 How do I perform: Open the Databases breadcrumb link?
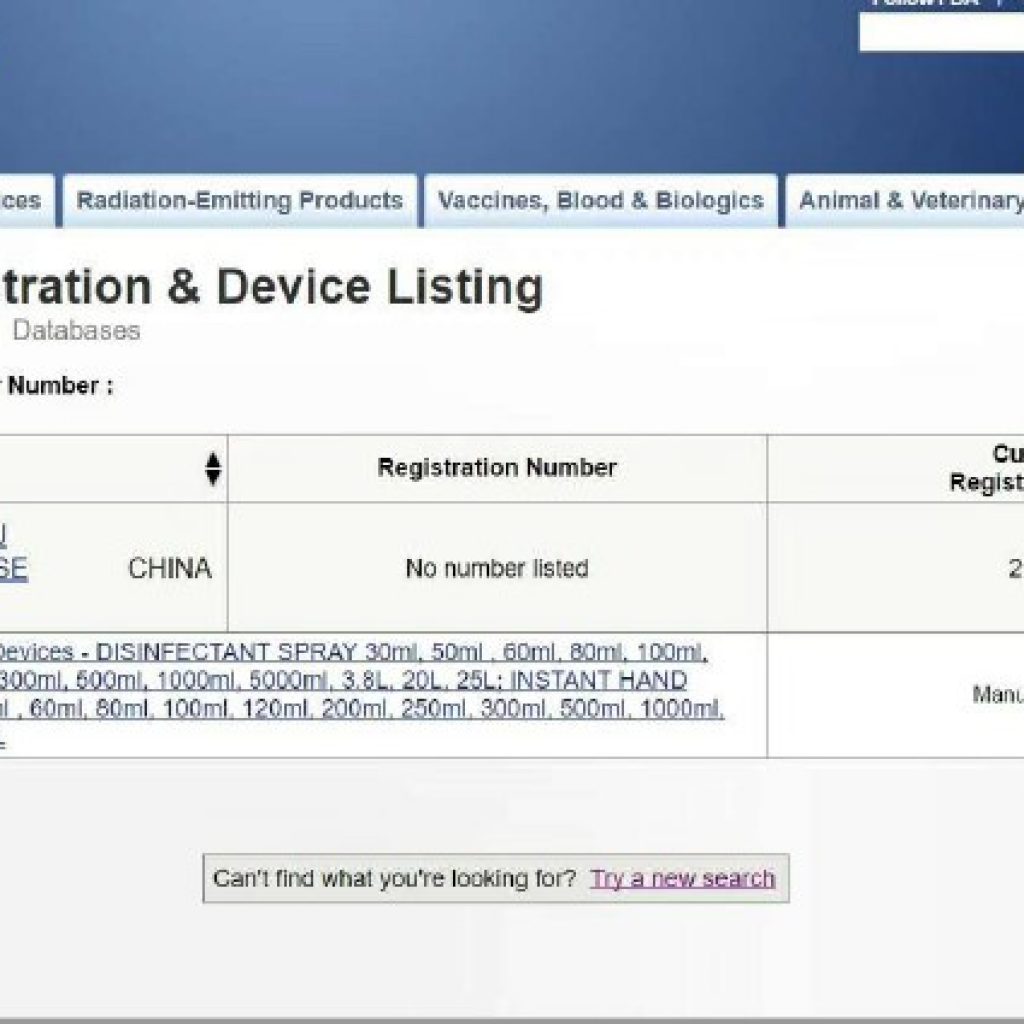point(76,331)
